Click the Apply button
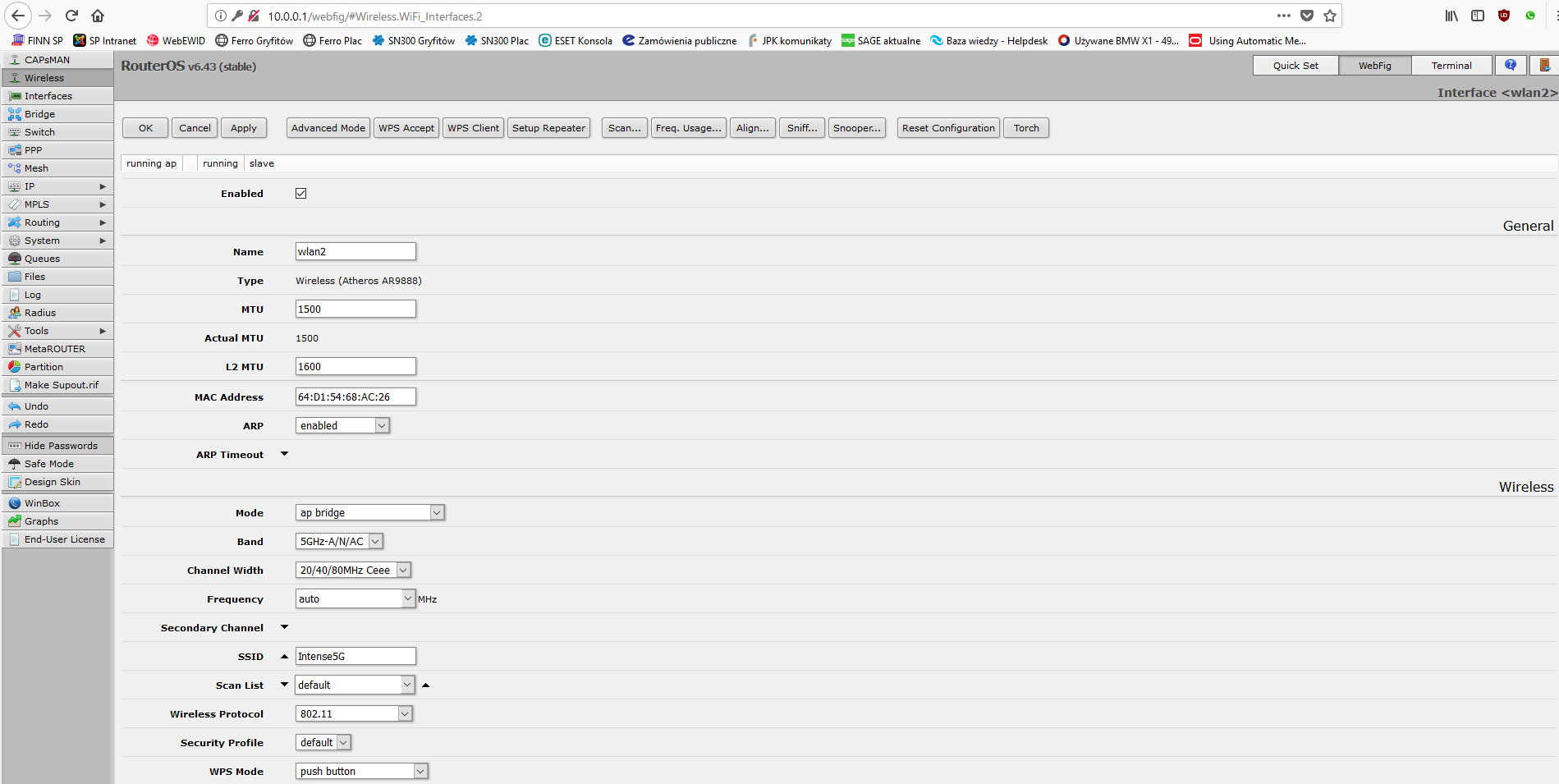 click(244, 128)
